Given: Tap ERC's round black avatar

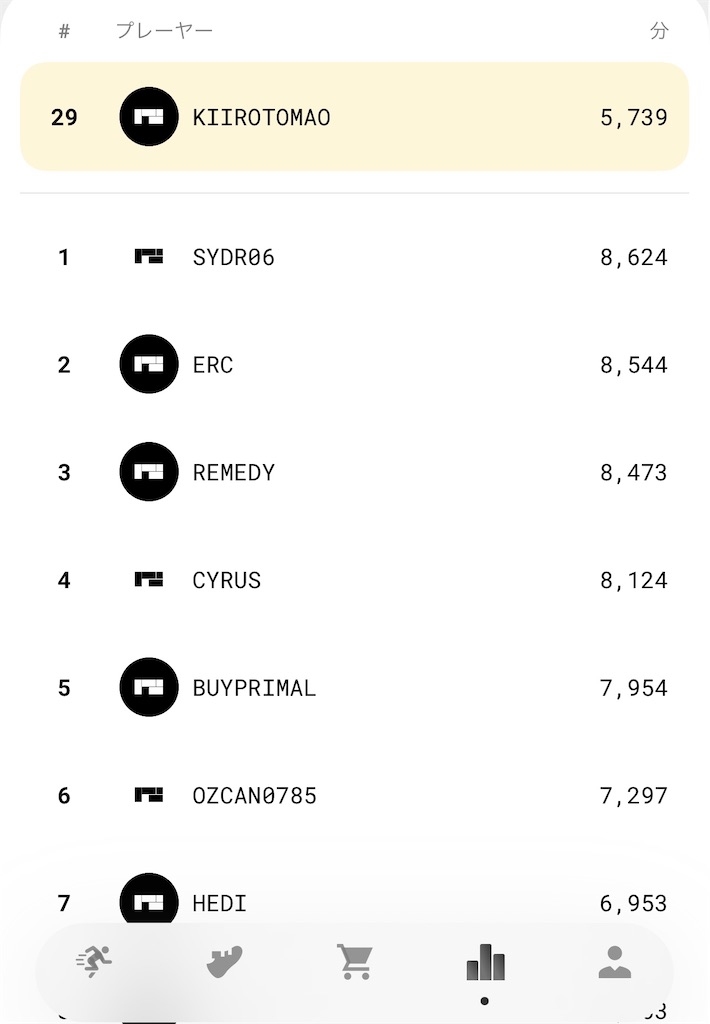Looking at the screenshot, I should click(x=149, y=364).
